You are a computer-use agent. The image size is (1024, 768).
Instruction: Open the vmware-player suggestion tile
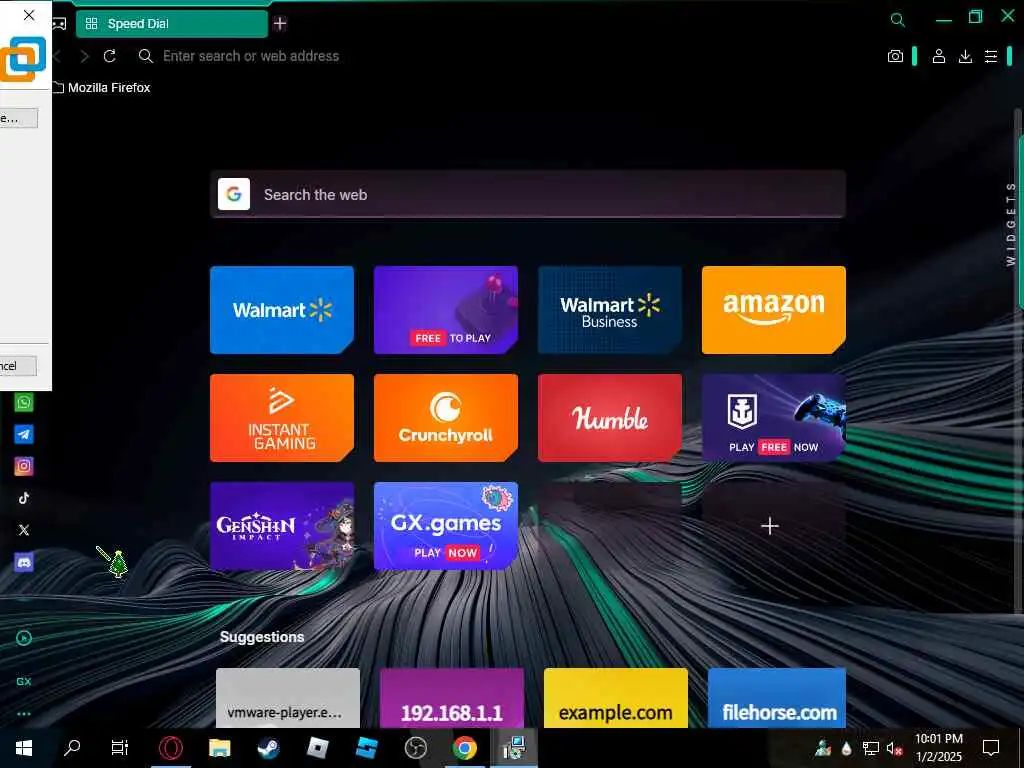click(287, 697)
